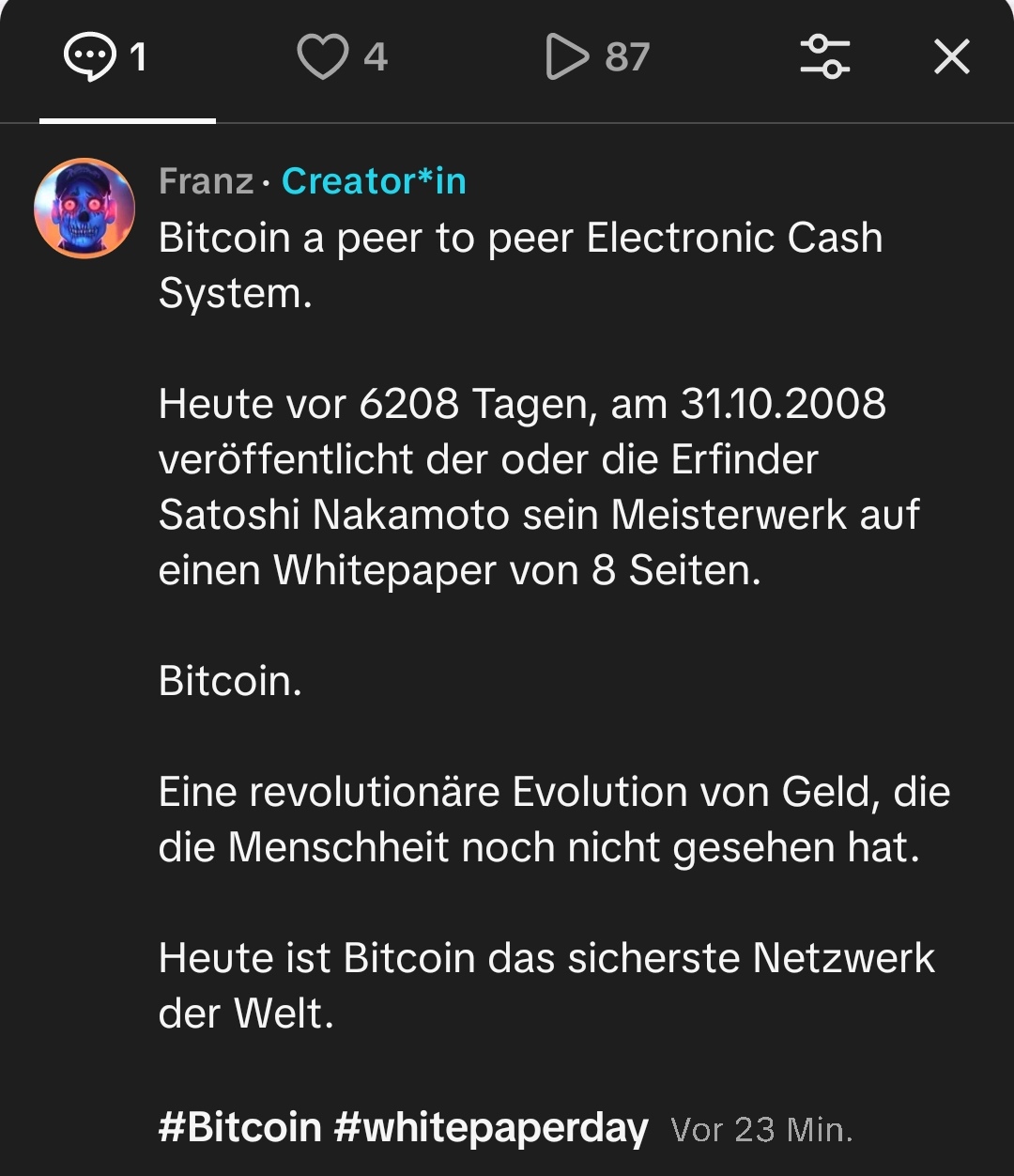Open the sliders filter settings icon
The image size is (1014, 1176).
[x=825, y=56]
